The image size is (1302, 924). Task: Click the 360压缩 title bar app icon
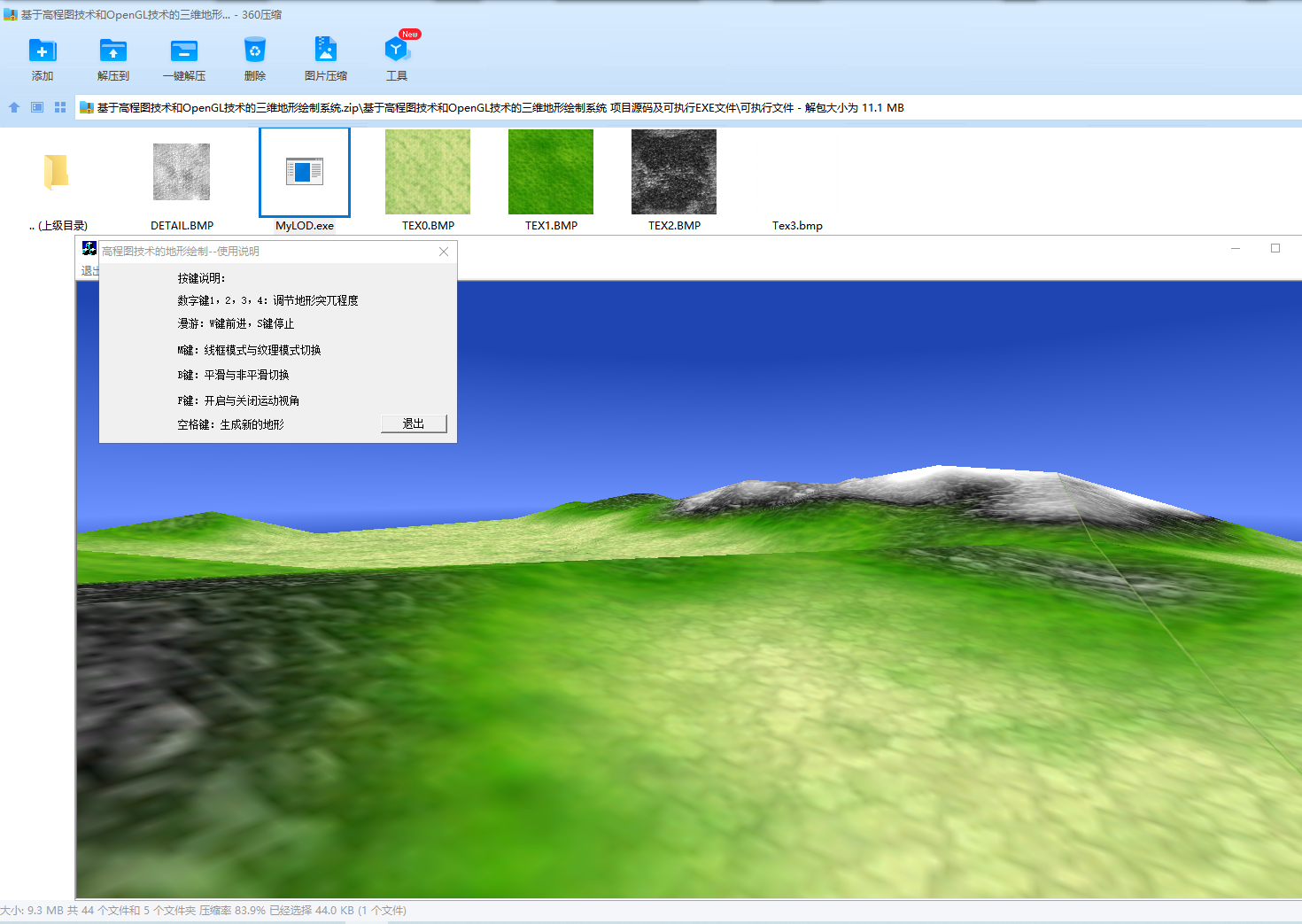point(11,15)
